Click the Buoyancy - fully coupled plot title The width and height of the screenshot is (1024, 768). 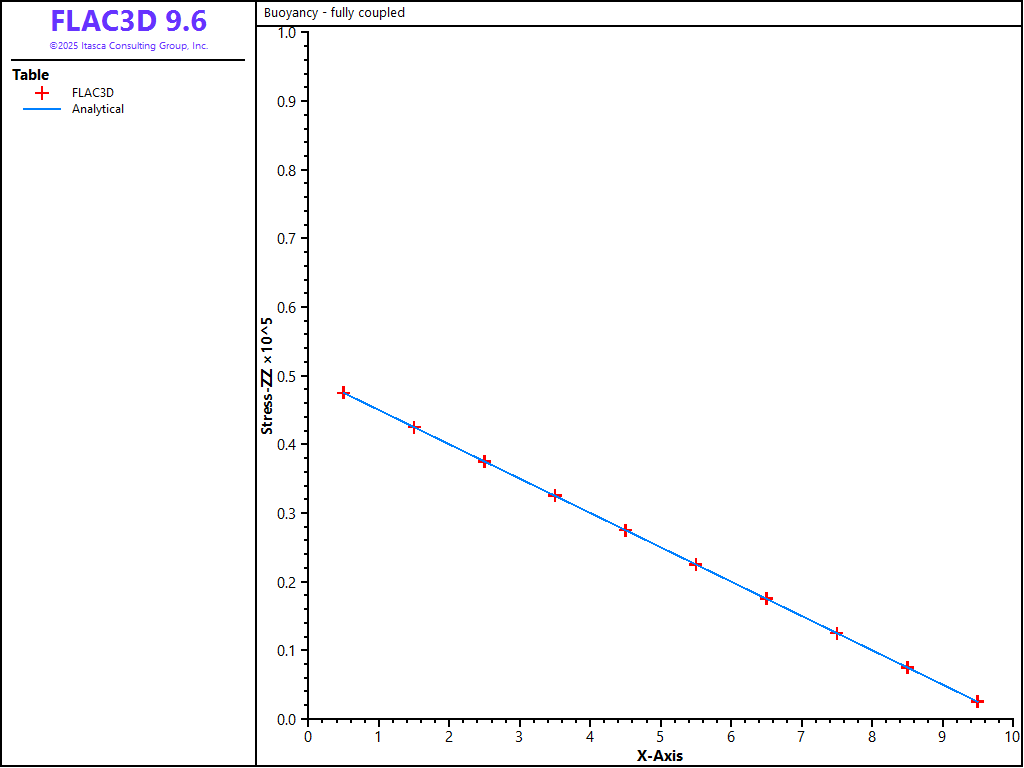click(334, 13)
